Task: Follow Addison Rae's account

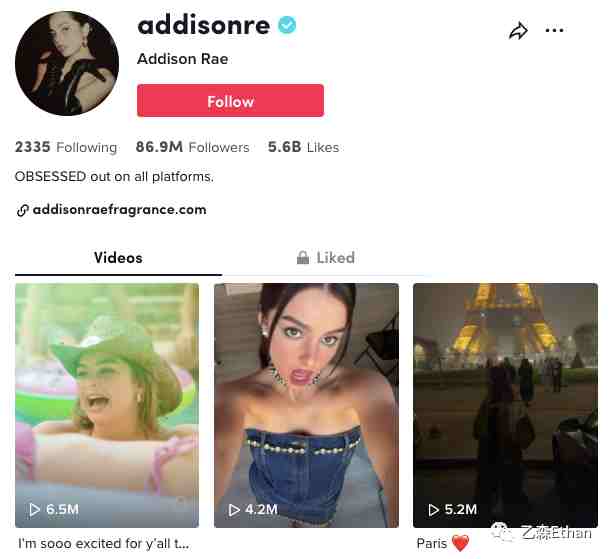Action: click(230, 101)
